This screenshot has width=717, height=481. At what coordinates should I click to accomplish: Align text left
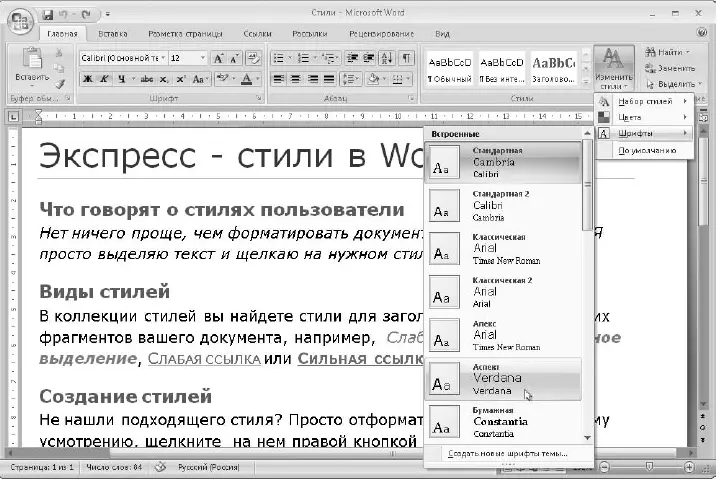[x=278, y=80]
